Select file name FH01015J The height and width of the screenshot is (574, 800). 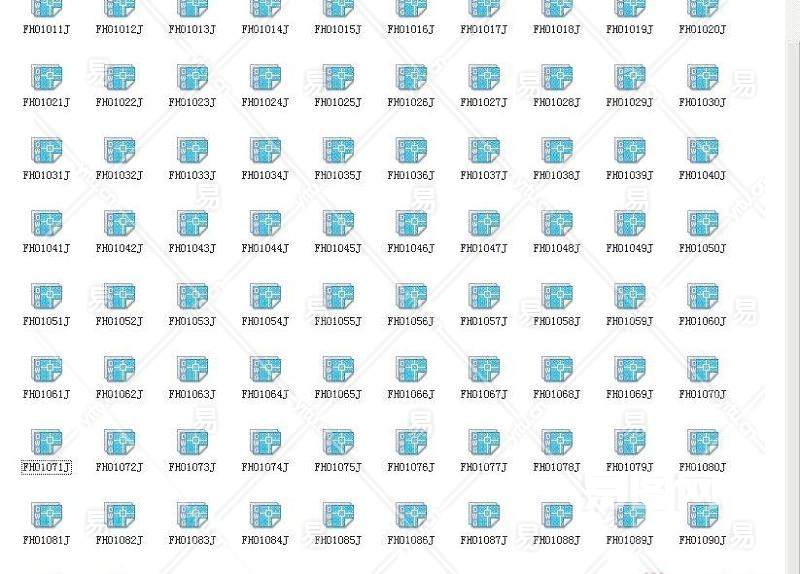point(338,30)
